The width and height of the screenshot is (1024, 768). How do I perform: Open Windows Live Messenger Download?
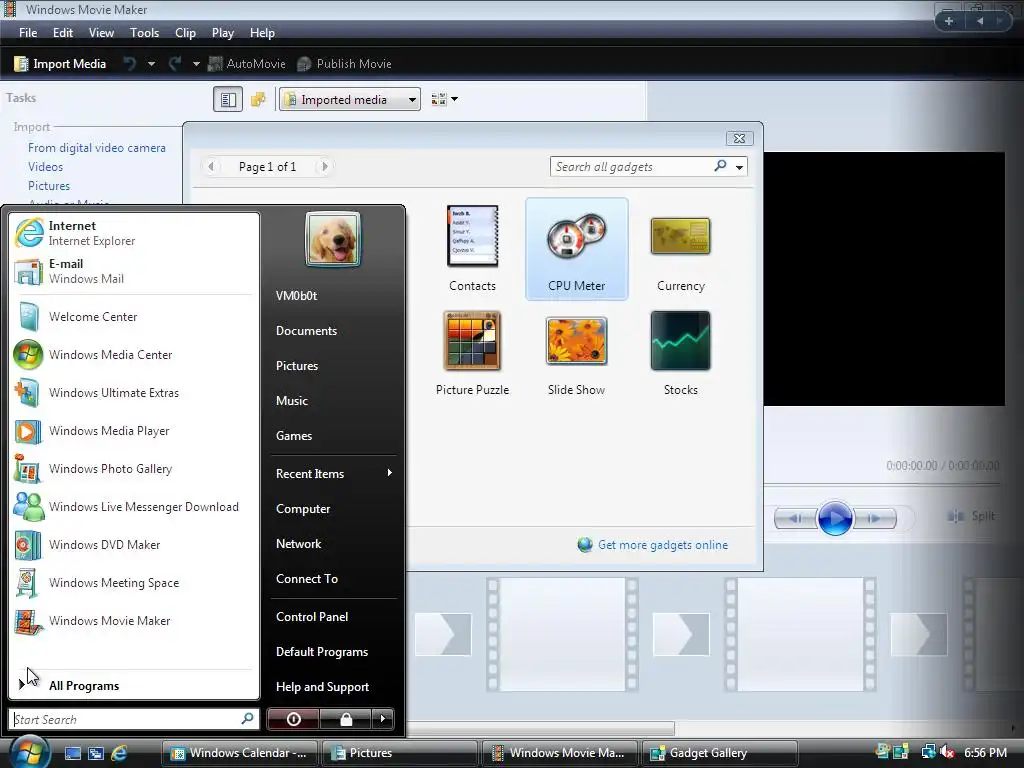[x=134, y=507]
